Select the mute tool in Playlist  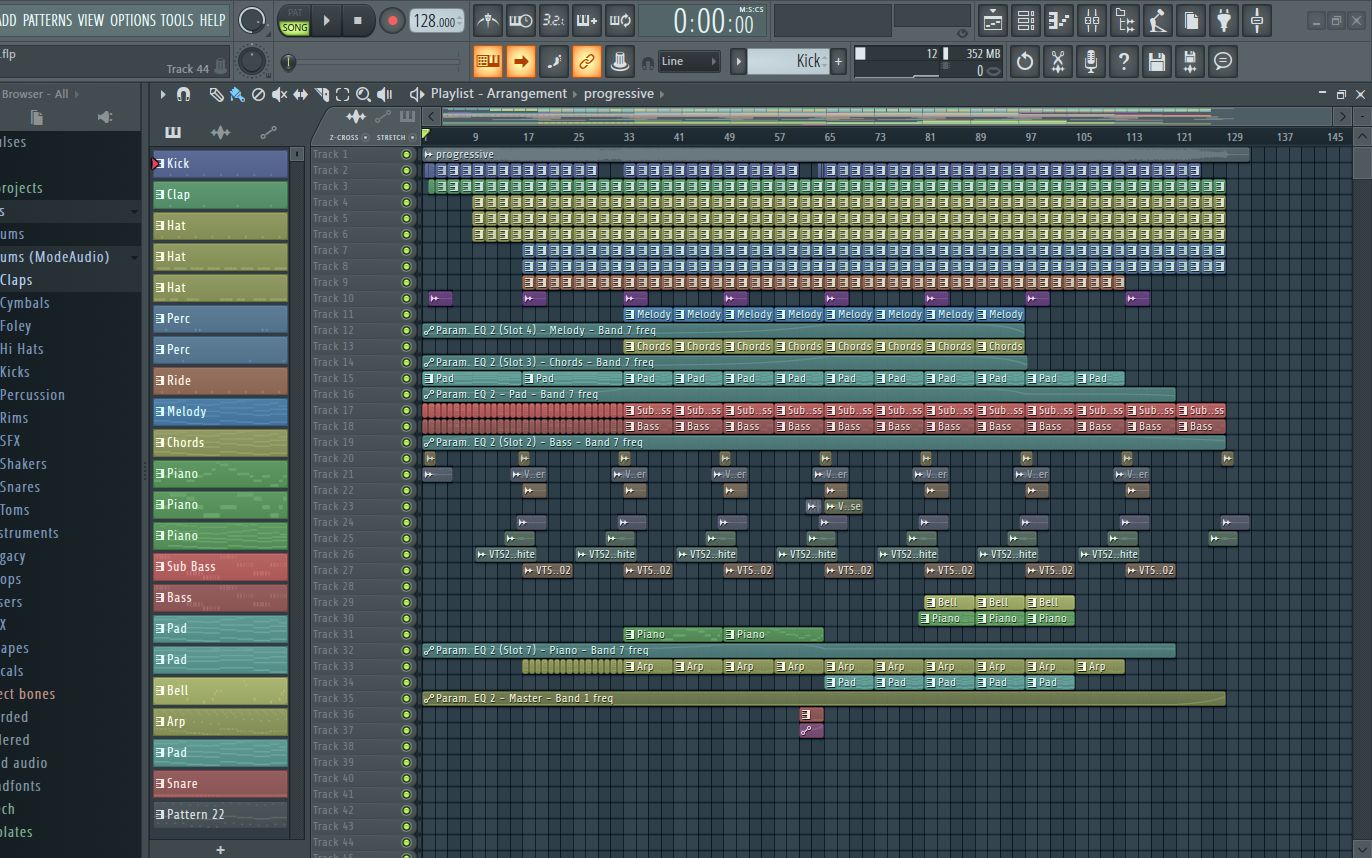(x=279, y=94)
